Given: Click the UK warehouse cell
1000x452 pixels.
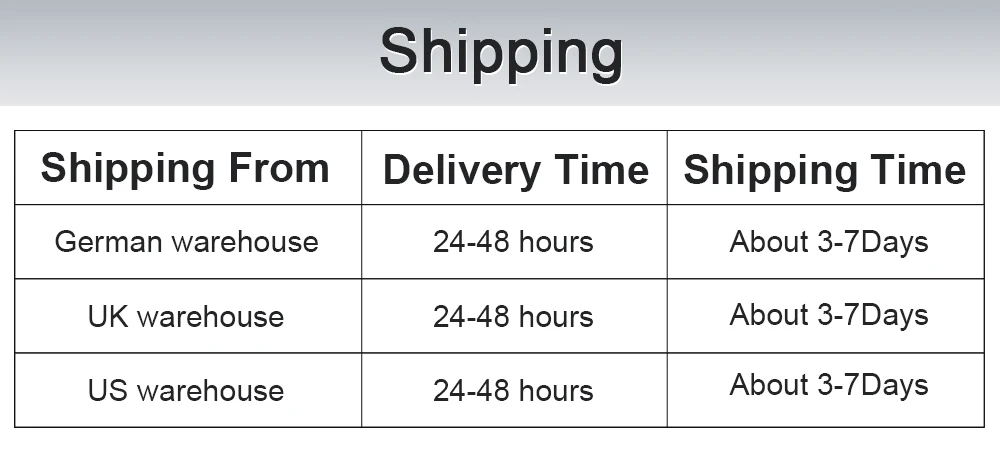Looking at the screenshot, I should pyautogui.click(x=186, y=316).
